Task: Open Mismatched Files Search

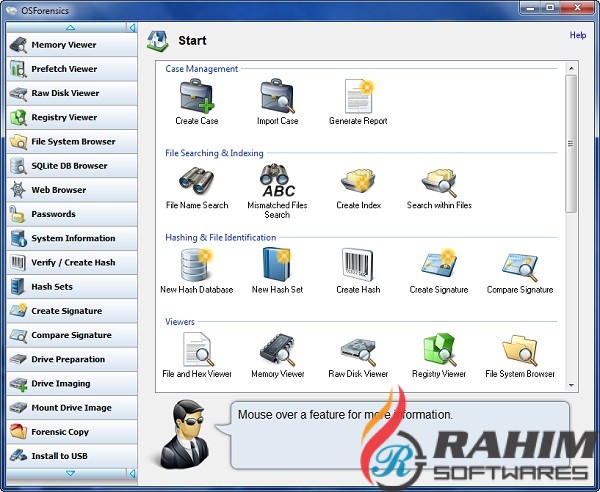Action: 277,191
